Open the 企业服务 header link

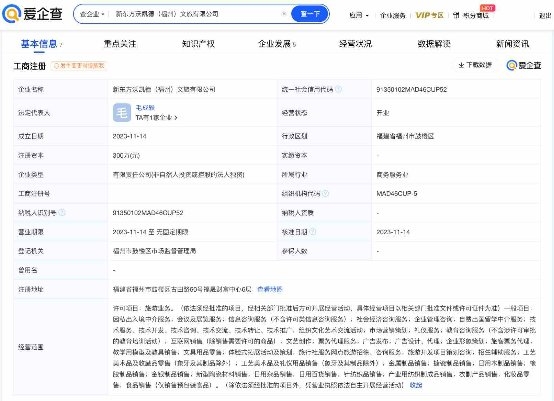[392, 15]
